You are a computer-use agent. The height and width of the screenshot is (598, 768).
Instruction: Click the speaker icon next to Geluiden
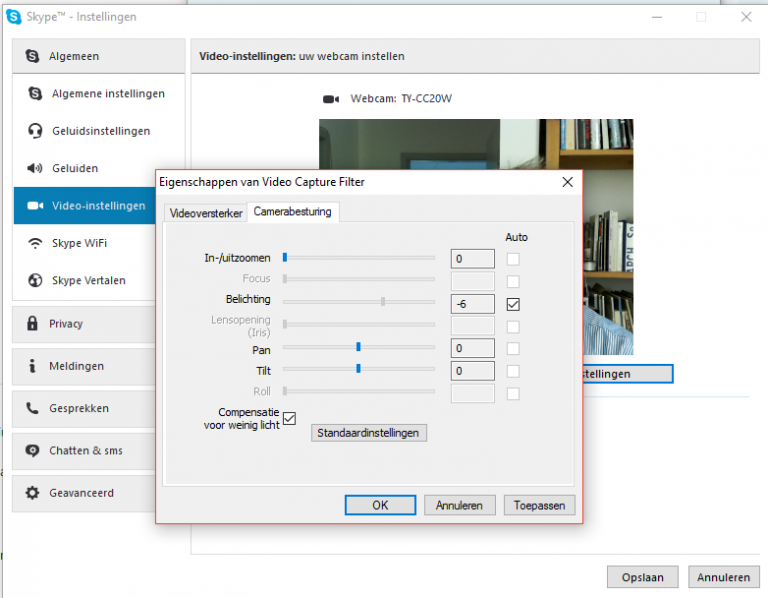pos(35,168)
